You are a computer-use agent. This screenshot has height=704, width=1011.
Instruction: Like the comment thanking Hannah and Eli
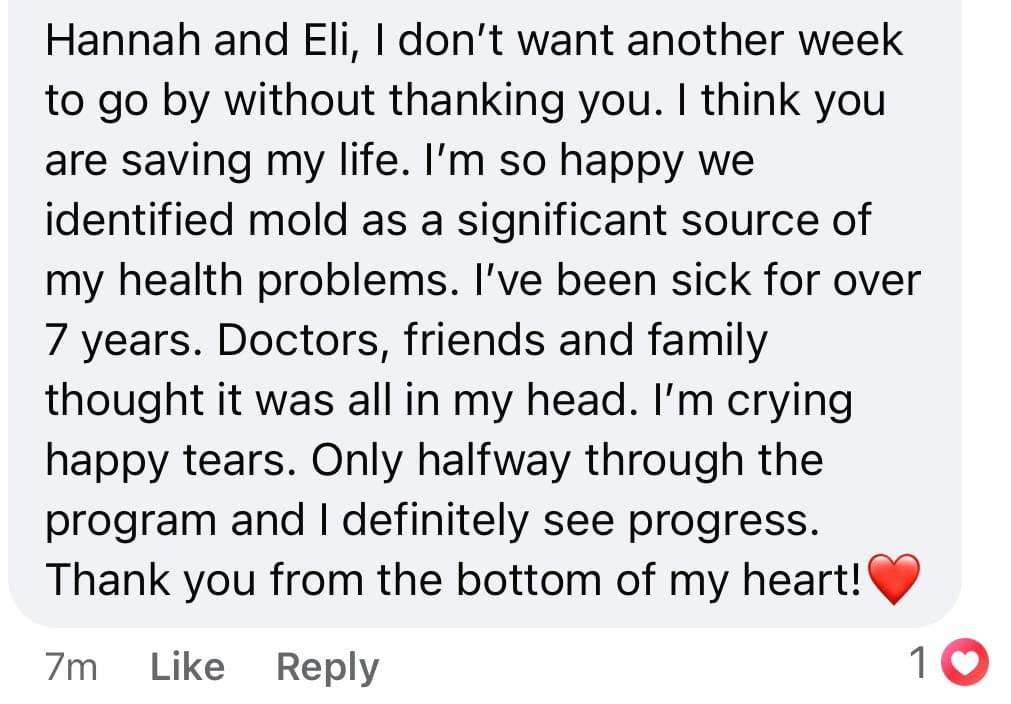click(187, 666)
